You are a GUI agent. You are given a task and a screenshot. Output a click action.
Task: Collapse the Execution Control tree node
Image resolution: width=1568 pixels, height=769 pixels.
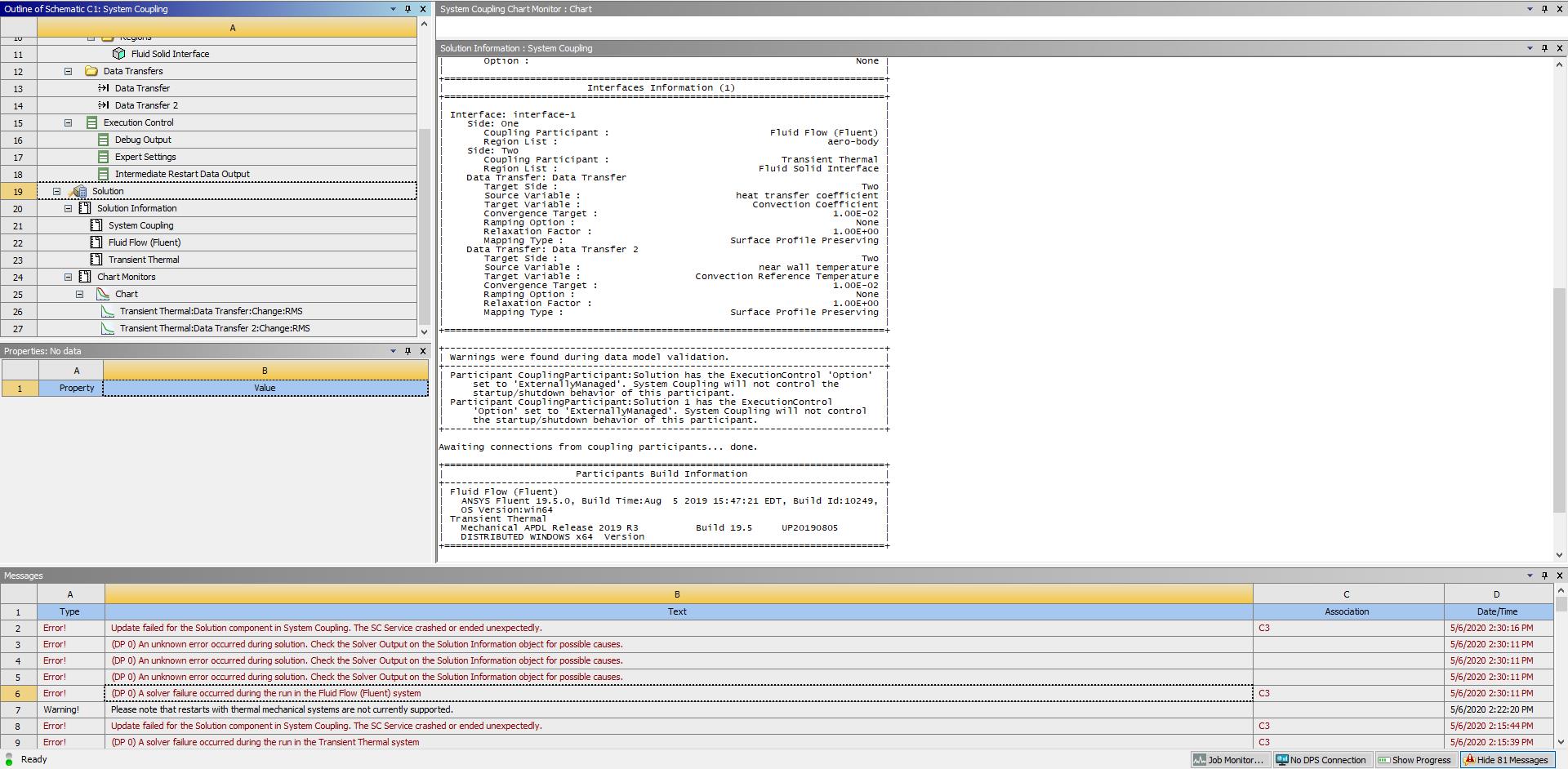coord(69,122)
